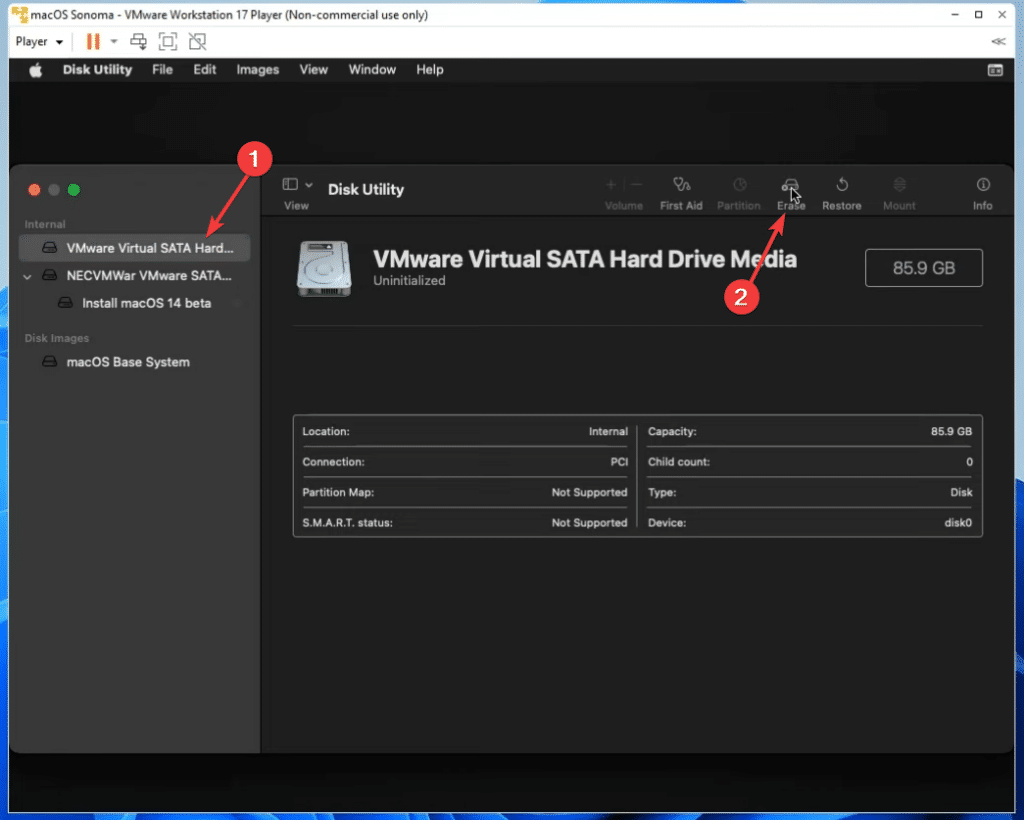The width and height of the screenshot is (1024, 820).
Task: Click the Partition toolbar icon
Action: pyautogui.click(x=739, y=185)
